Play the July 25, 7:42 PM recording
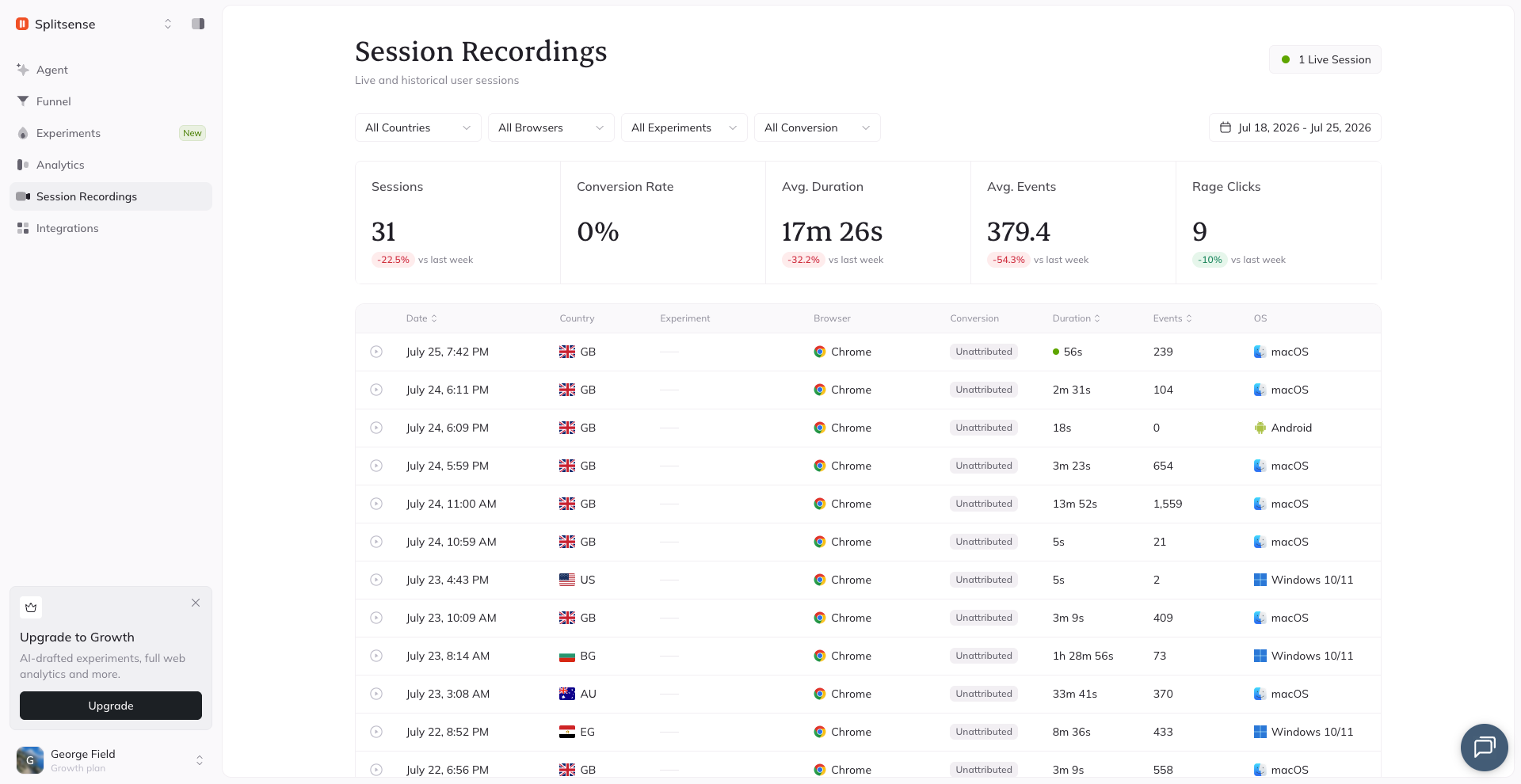This screenshot has width=1521, height=784. (376, 352)
